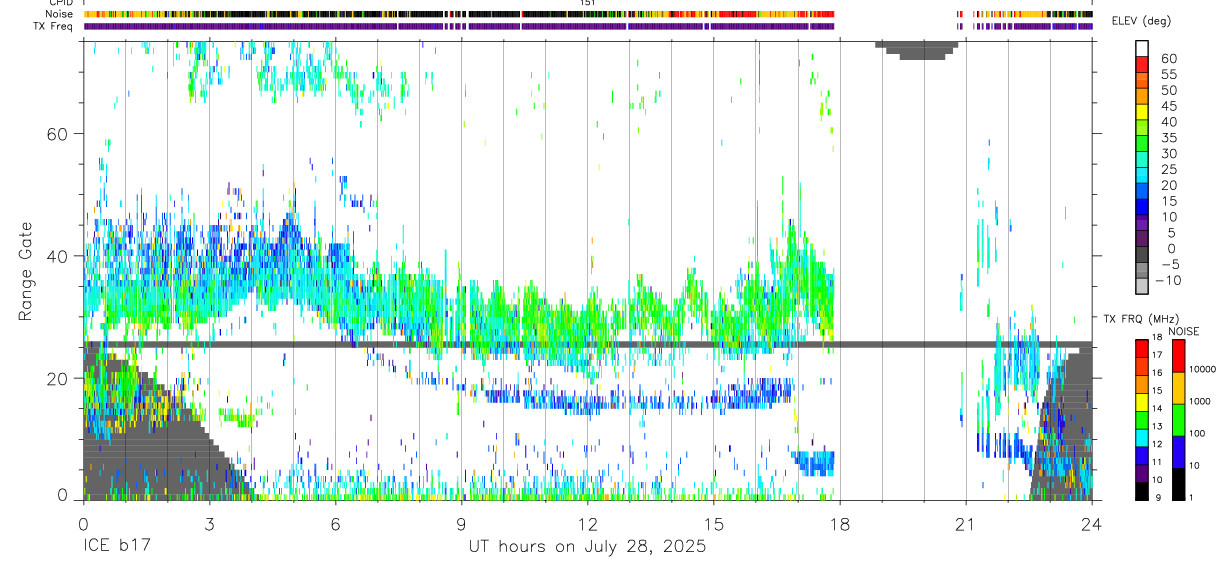Select the cyan 20–25 degree elevation swatch
1228x567 pixels.
1142,177
